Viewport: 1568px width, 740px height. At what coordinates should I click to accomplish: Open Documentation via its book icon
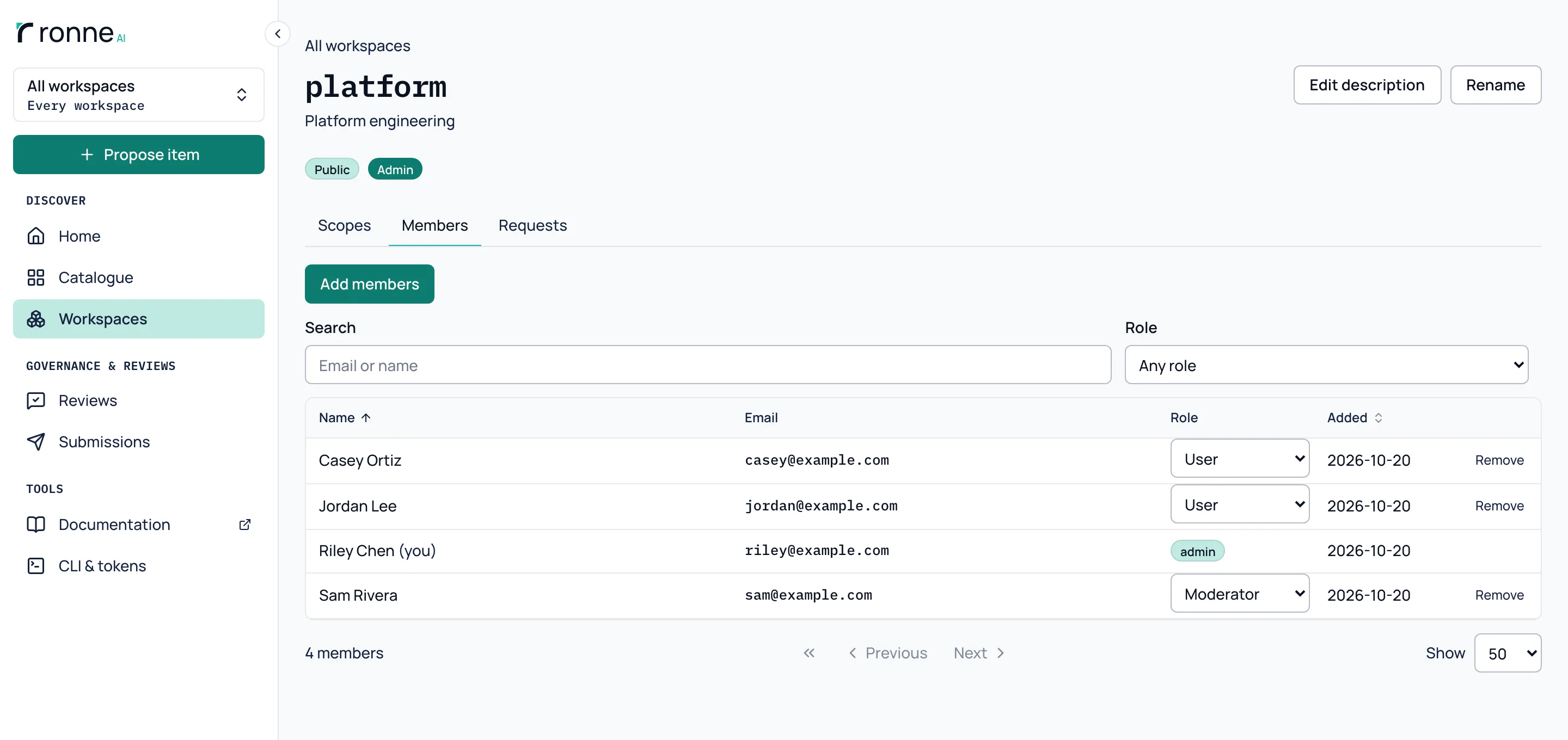36,525
